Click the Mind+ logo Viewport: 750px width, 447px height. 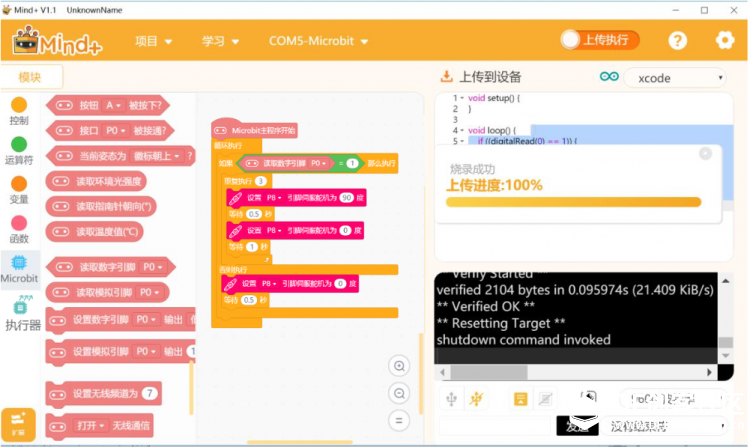click(x=57, y=41)
